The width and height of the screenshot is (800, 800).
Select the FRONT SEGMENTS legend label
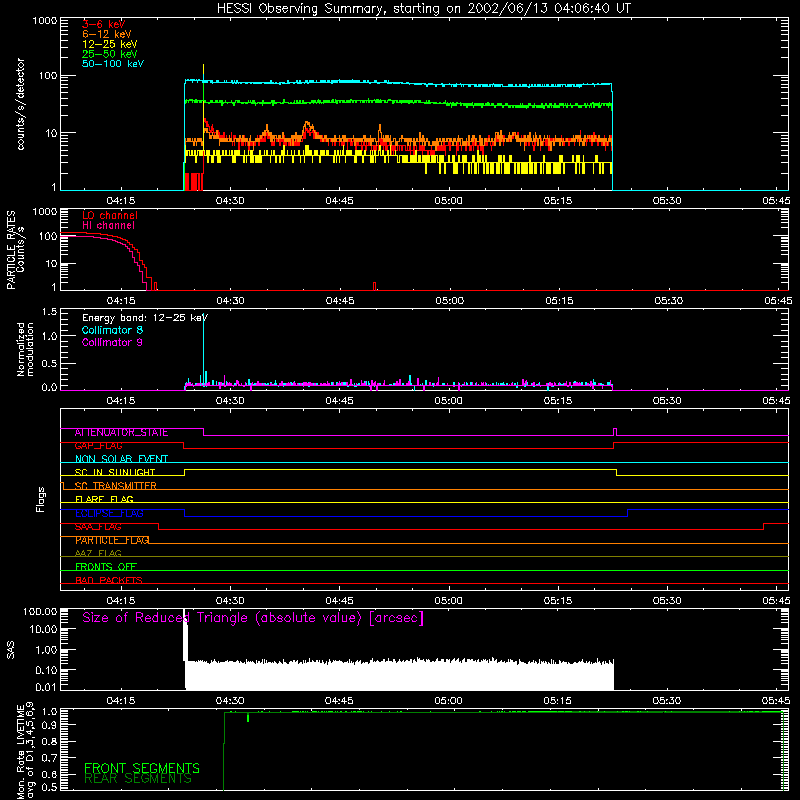(x=142, y=768)
